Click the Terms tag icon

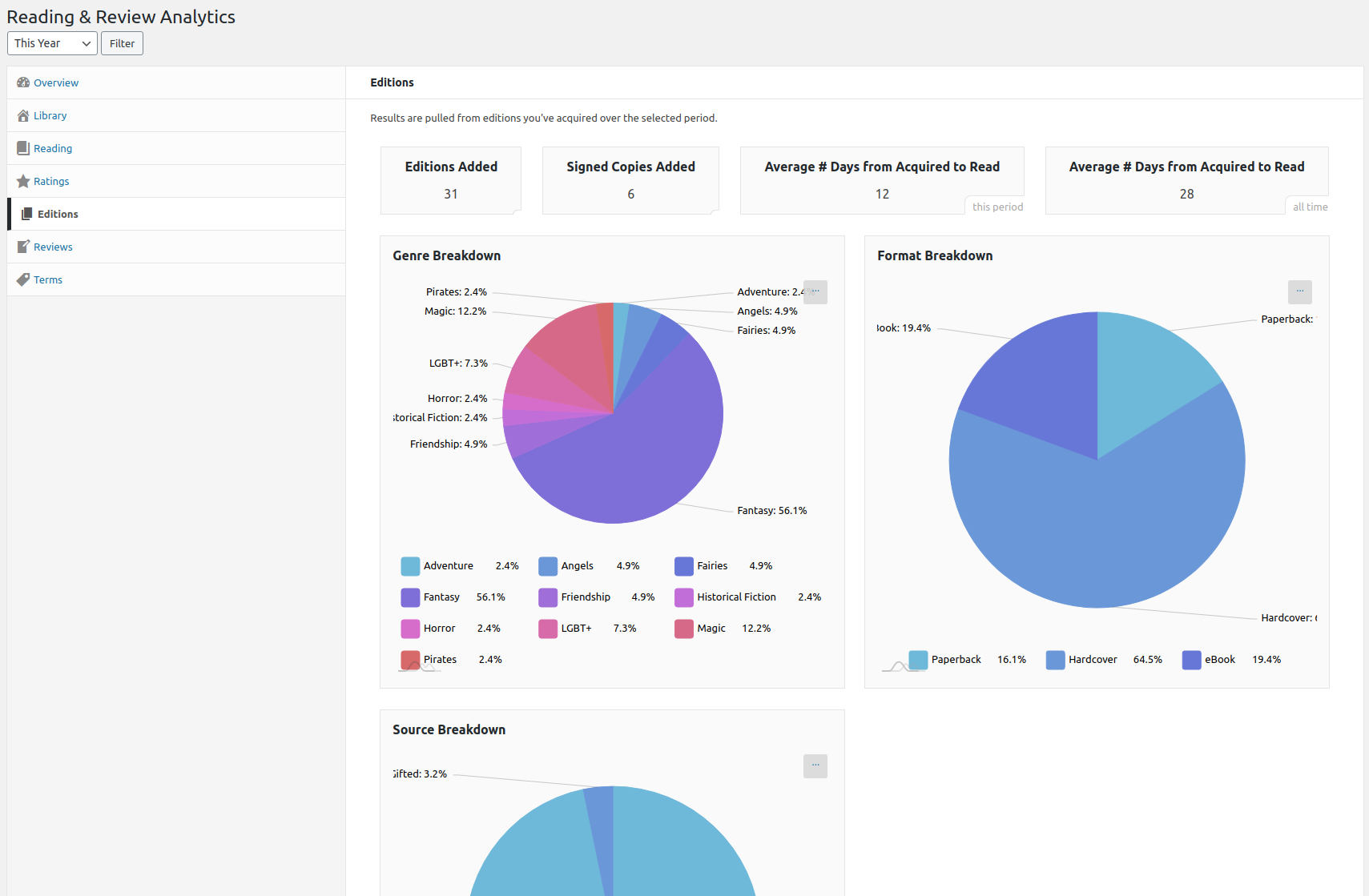point(23,279)
